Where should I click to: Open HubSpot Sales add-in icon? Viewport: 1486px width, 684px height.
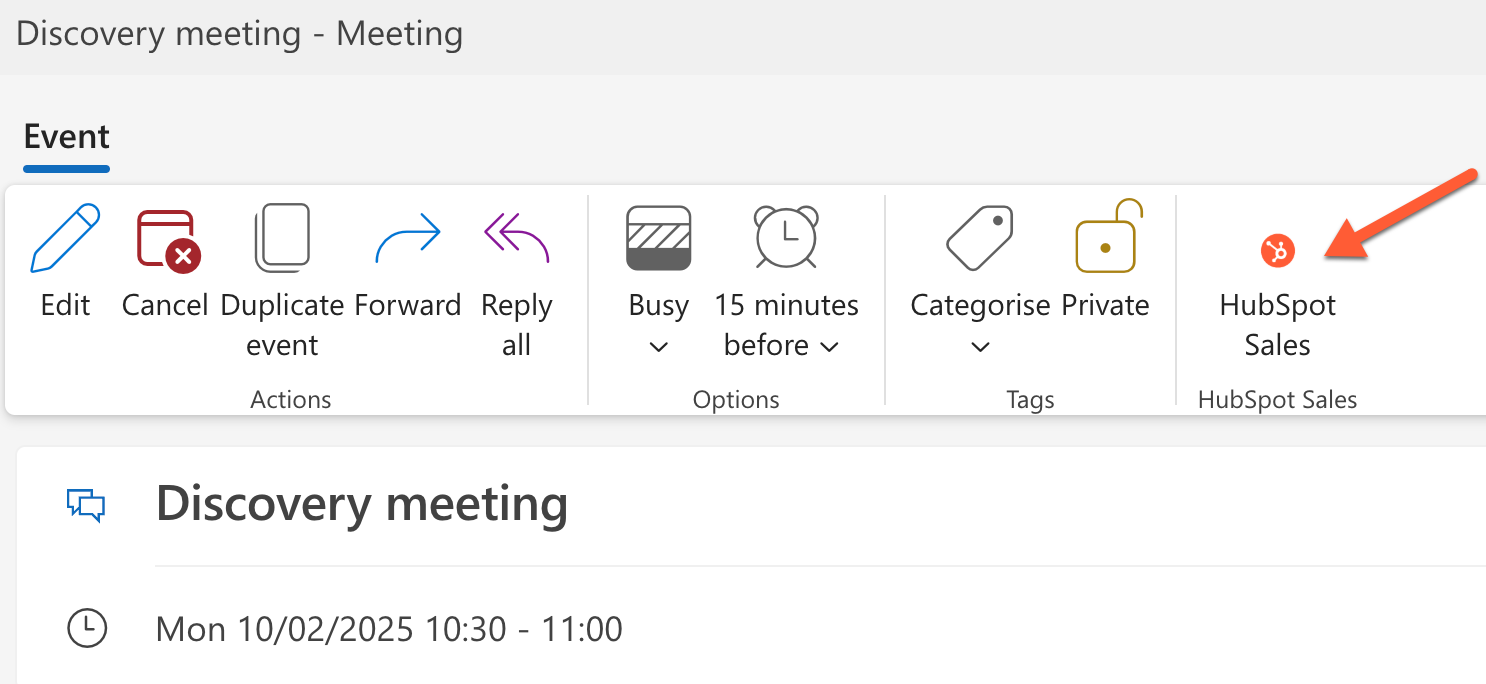1277,250
